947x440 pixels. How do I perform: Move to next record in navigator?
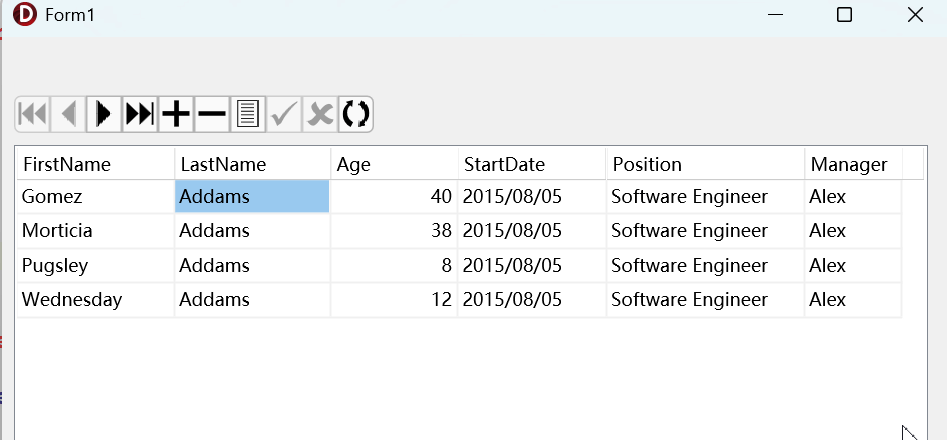104,114
